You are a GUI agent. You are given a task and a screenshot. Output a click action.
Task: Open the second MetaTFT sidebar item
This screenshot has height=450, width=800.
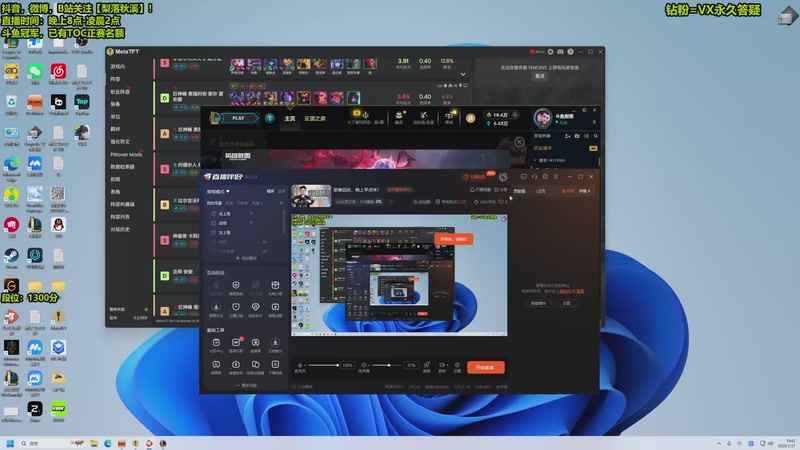(x=116, y=79)
